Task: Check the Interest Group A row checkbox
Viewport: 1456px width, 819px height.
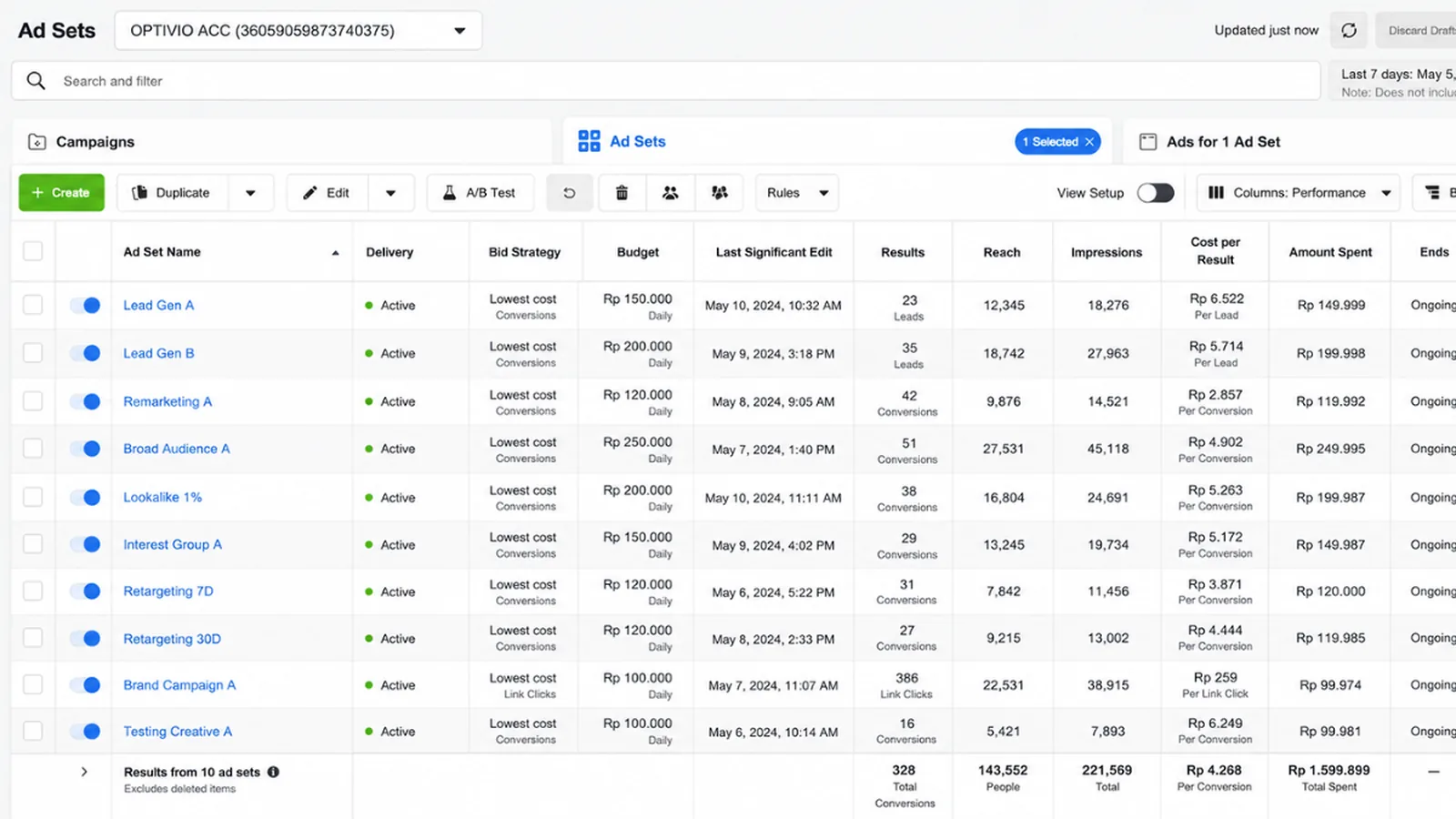Action: click(33, 544)
